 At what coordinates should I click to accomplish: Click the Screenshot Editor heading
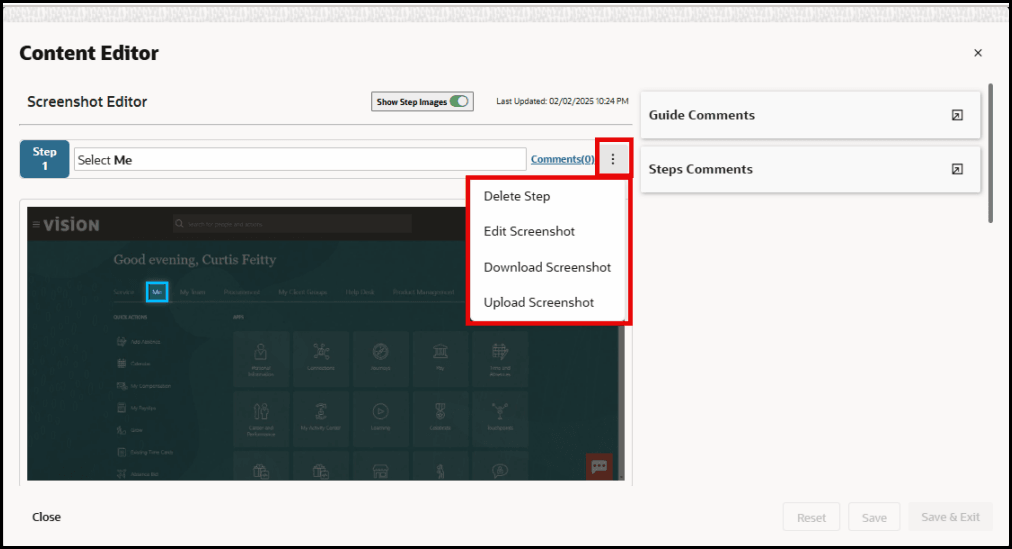click(87, 102)
